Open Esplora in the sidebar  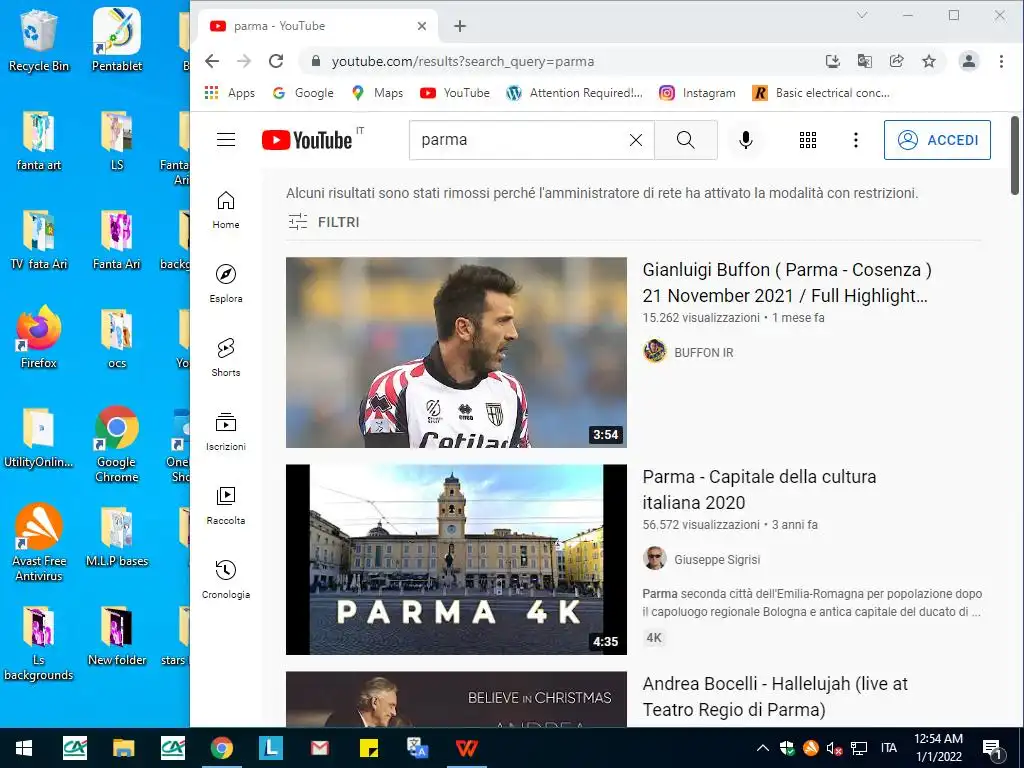click(226, 283)
